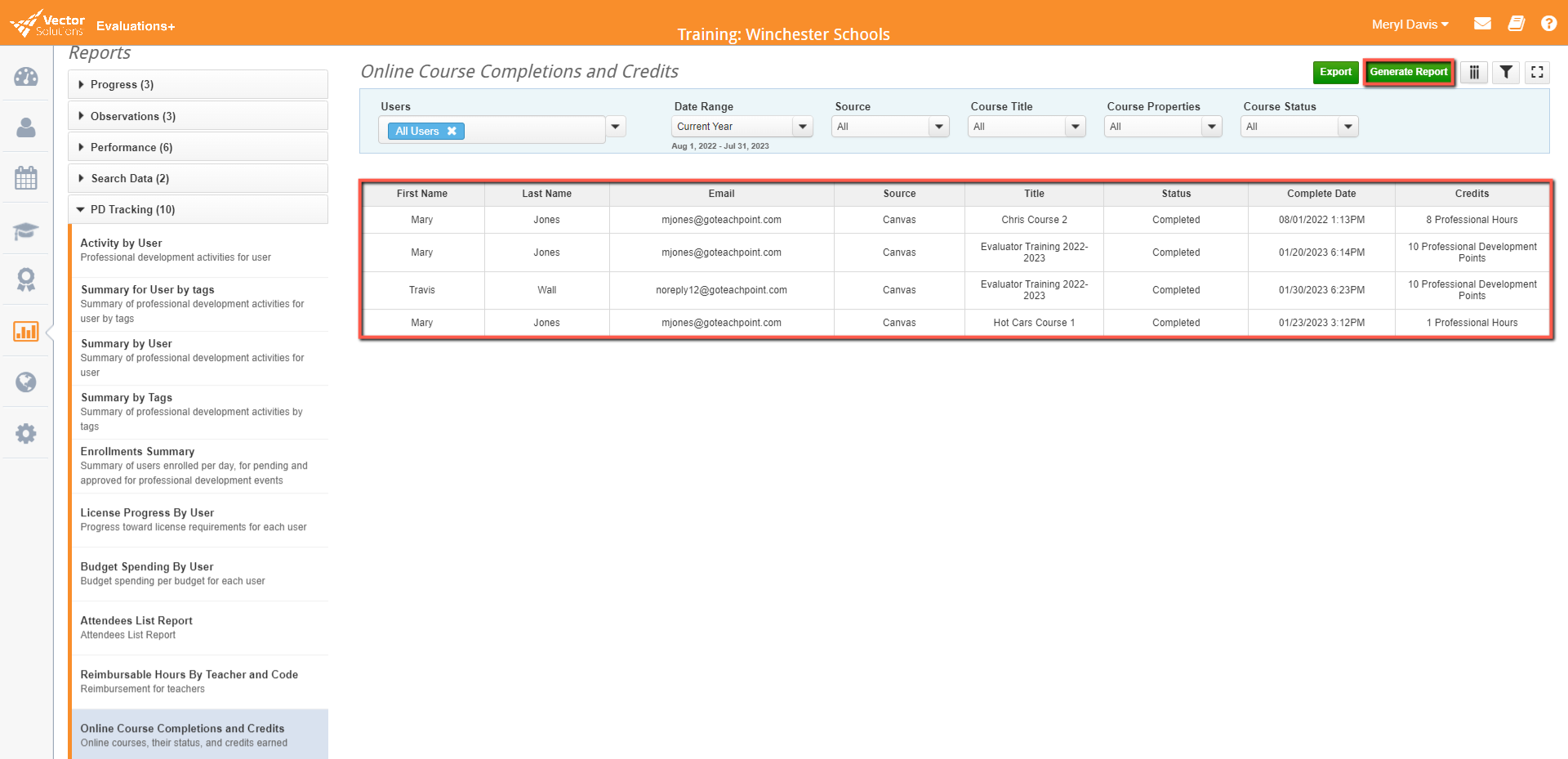Click the Generate Report button

pos(1408,72)
